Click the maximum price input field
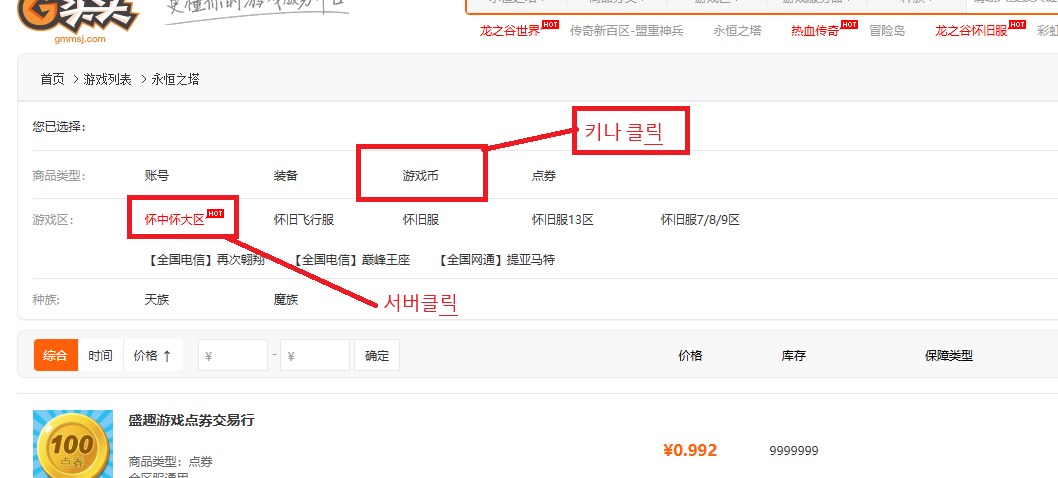This screenshot has width=1058, height=478. coord(315,355)
